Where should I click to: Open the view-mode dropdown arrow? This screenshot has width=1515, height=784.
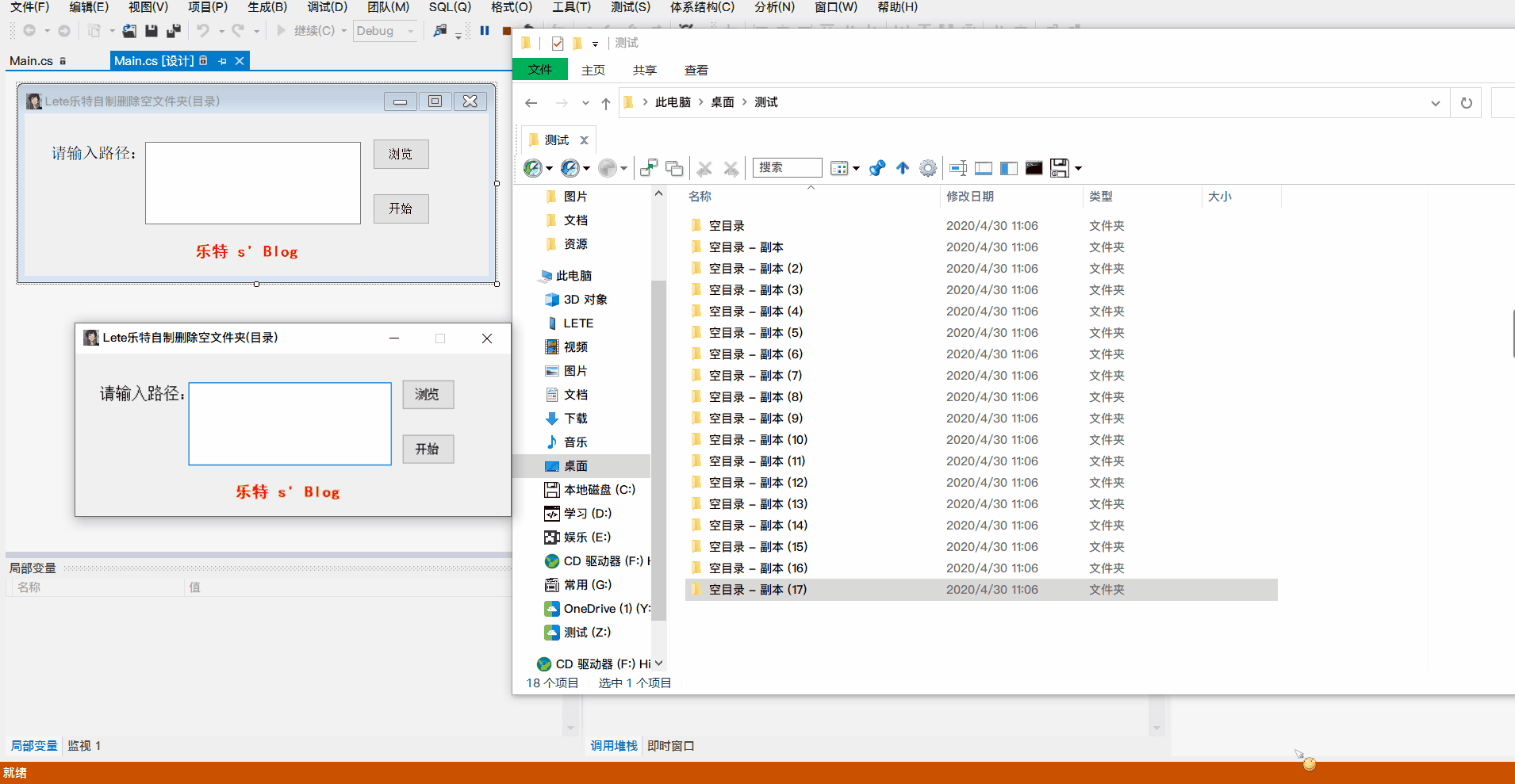pos(856,168)
